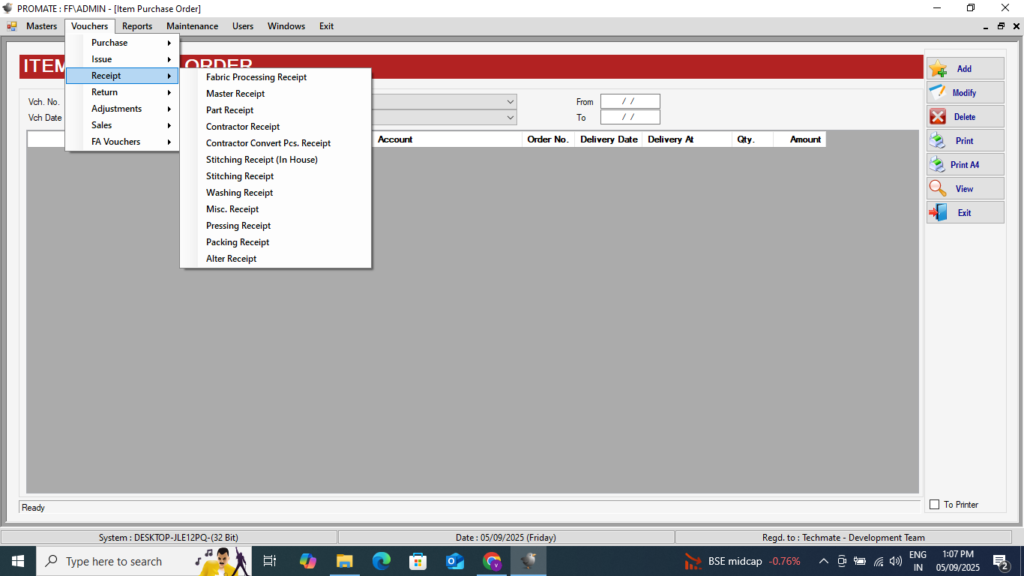The height and width of the screenshot is (576, 1024).
Task: Select Stitching Receipt (In House)
Action: pos(261,160)
